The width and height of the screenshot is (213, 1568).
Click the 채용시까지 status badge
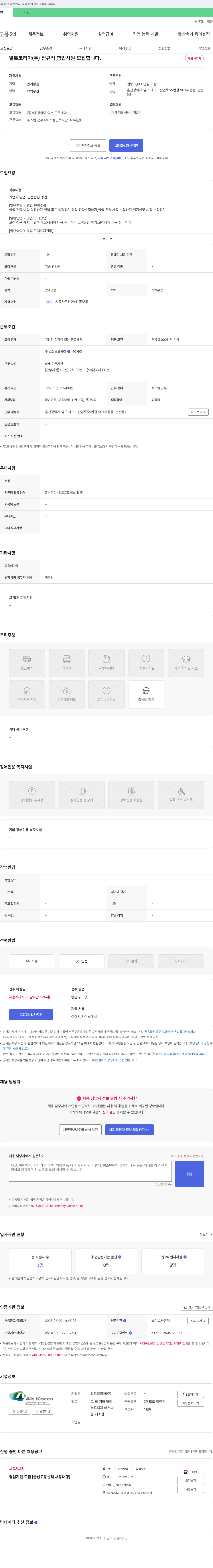194,58
